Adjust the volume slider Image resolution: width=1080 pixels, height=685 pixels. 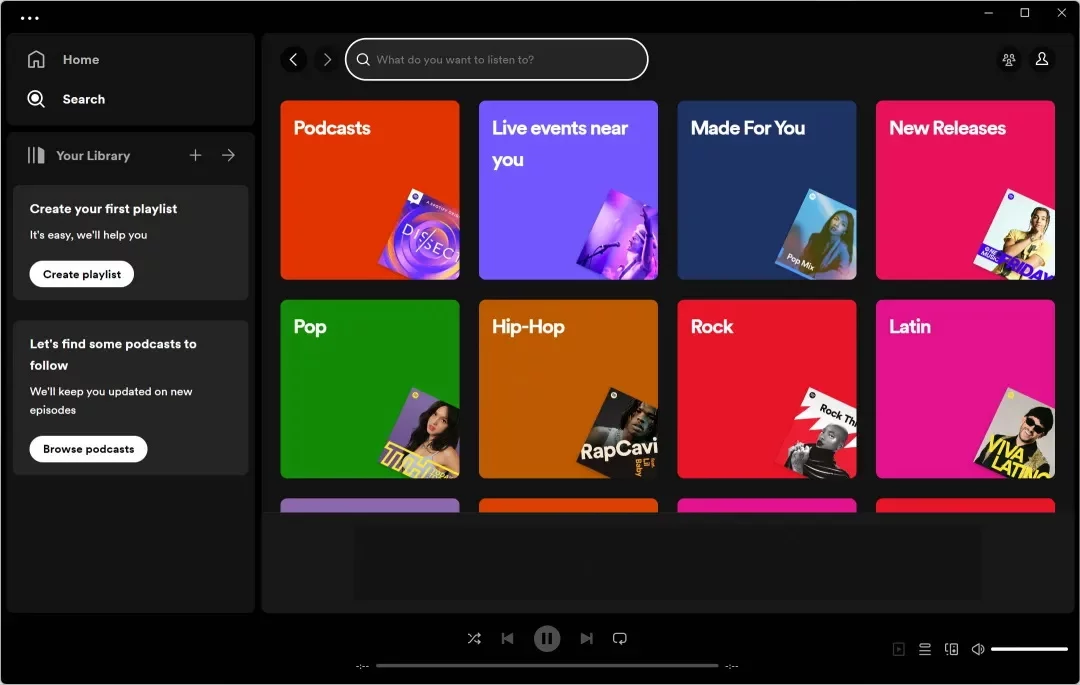1029,649
